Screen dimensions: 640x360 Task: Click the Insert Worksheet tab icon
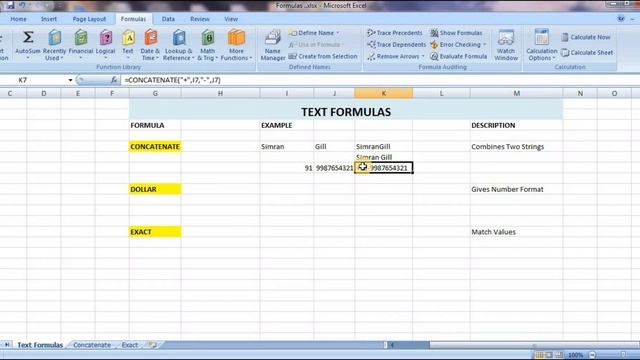click(x=153, y=345)
